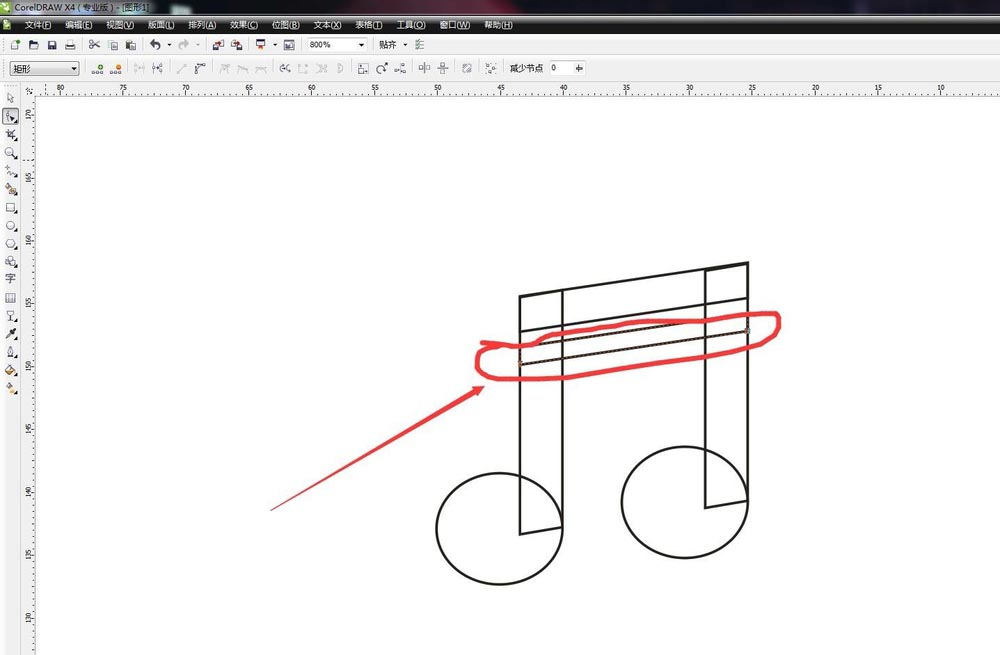This screenshot has width=1000, height=655.
Task: Stretch and scale nodes
Action: pyautogui.click(x=363, y=68)
